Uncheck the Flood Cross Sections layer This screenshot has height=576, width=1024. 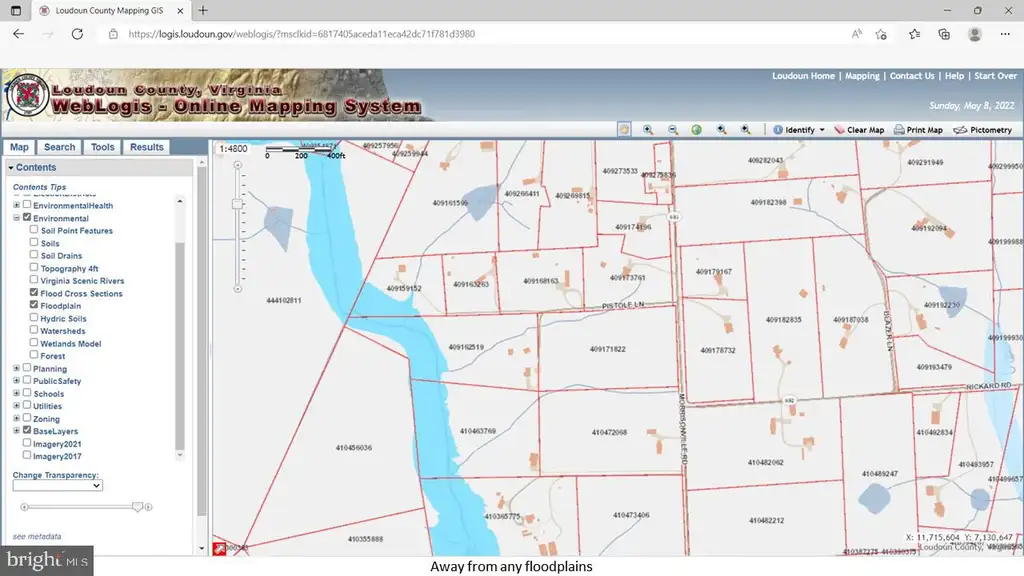tap(34, 292)
